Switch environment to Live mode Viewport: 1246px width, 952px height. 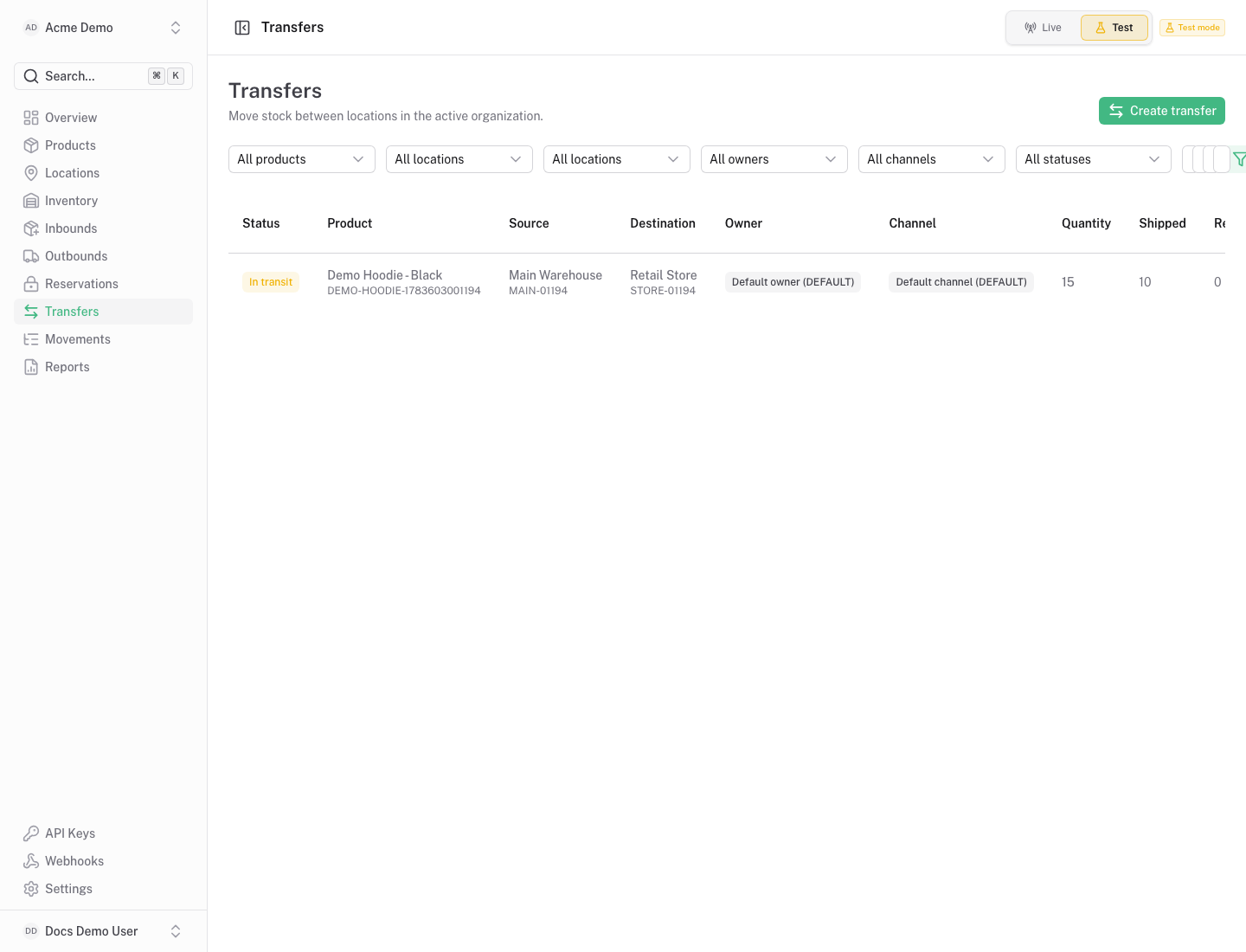(1043, 28)
